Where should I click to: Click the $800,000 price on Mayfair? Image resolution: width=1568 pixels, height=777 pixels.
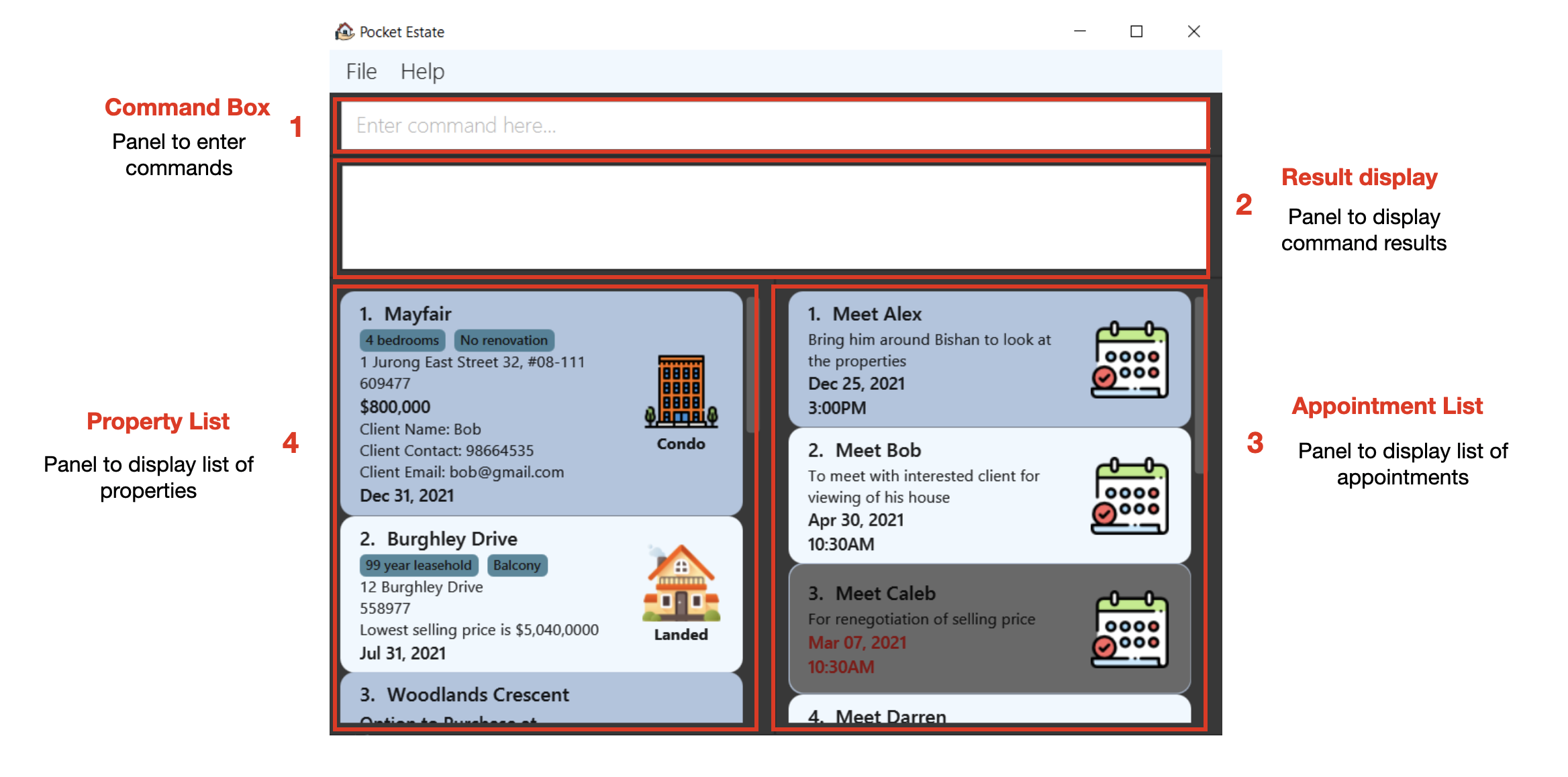click(395, 407)
